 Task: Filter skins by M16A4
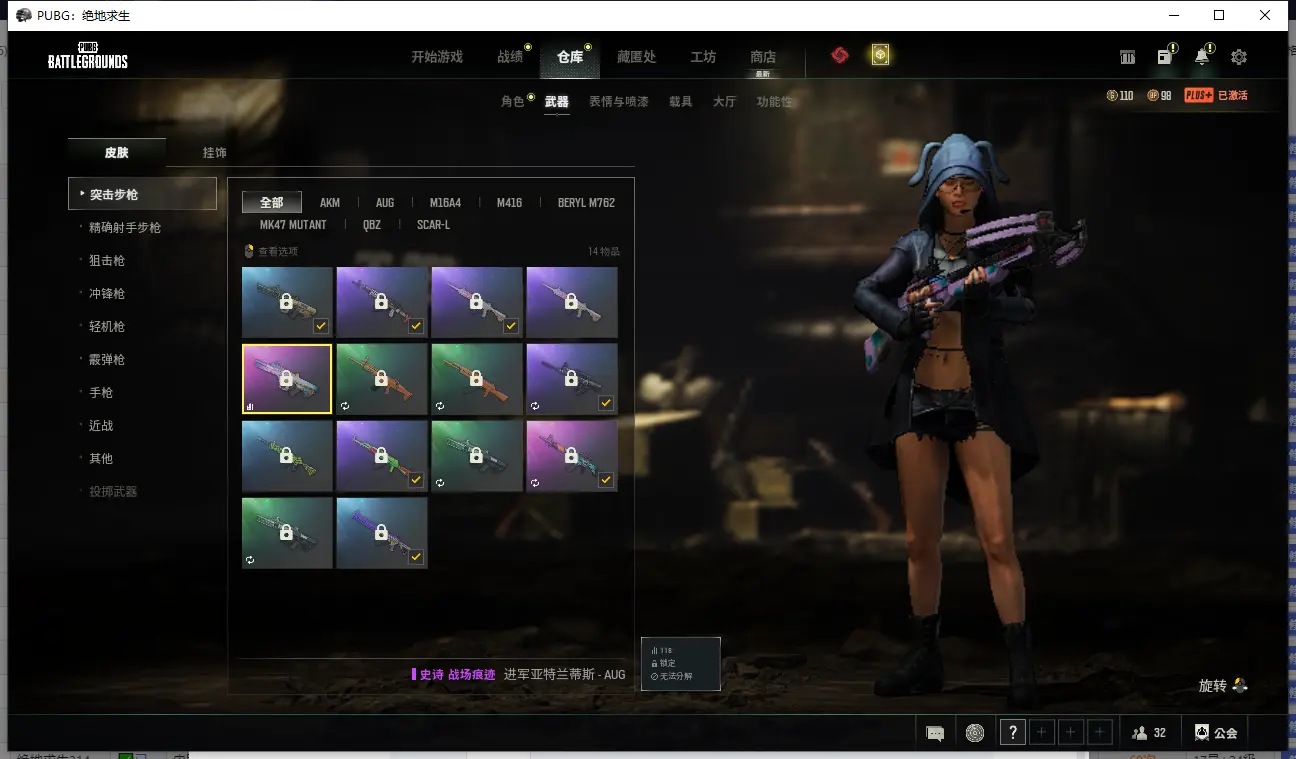click(445, 203)
